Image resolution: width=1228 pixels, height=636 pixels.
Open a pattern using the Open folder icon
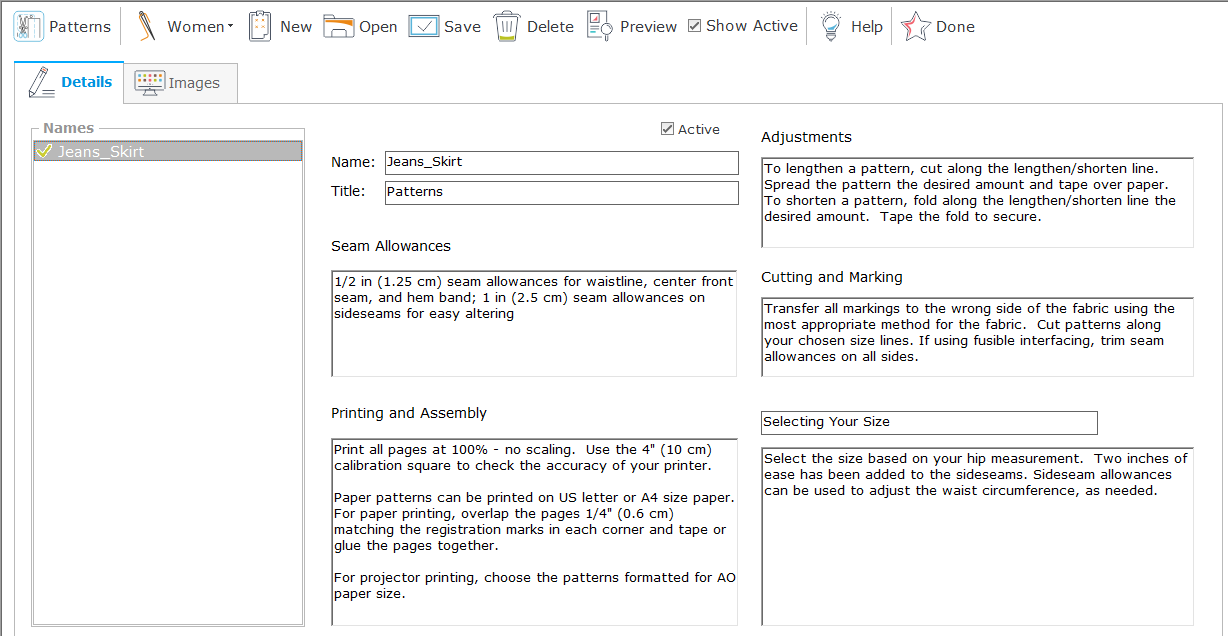[339, 27]
